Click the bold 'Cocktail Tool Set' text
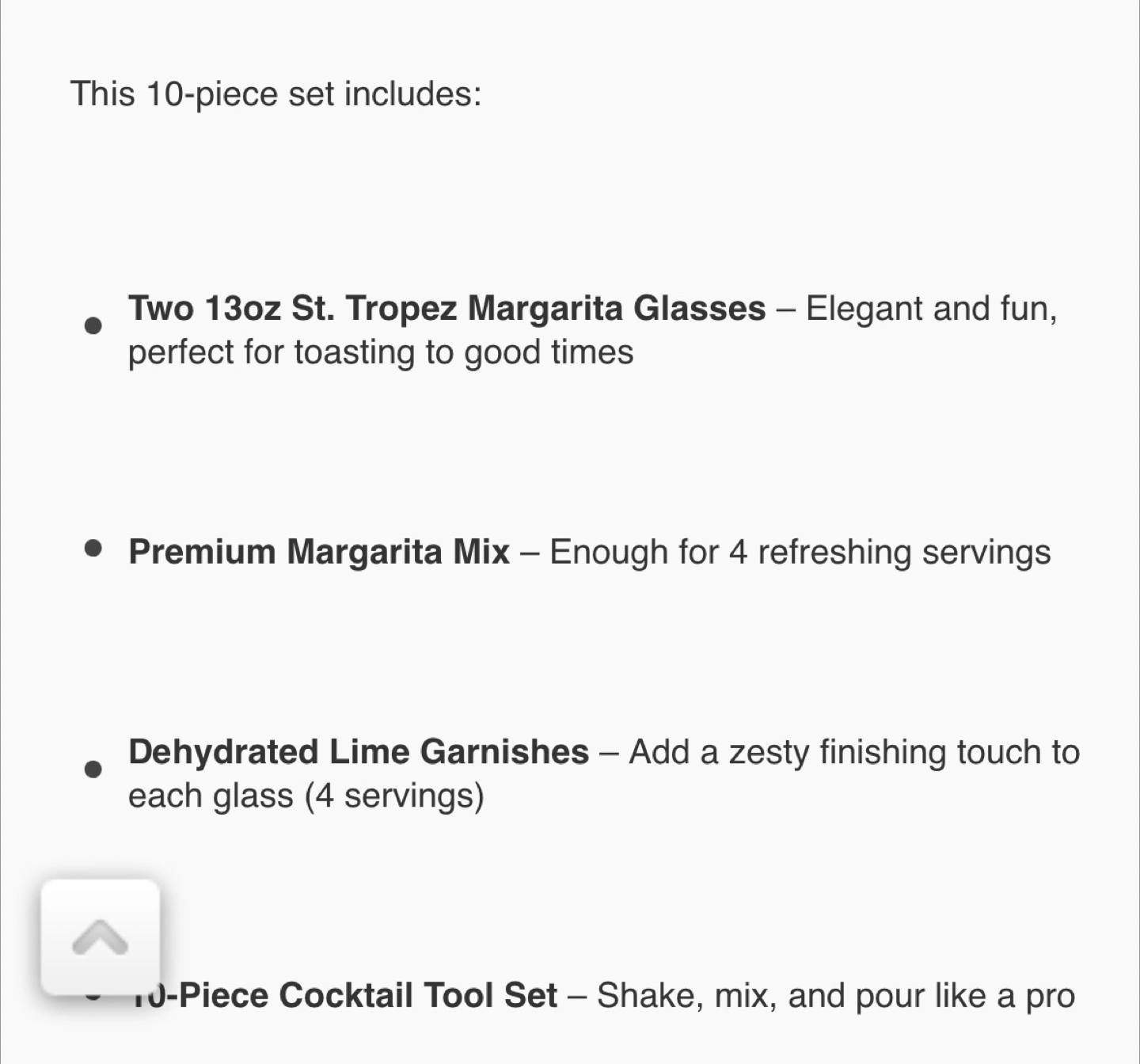Image resolution: width=1140 pixels, height=1064 pixels. pos(418,995)
